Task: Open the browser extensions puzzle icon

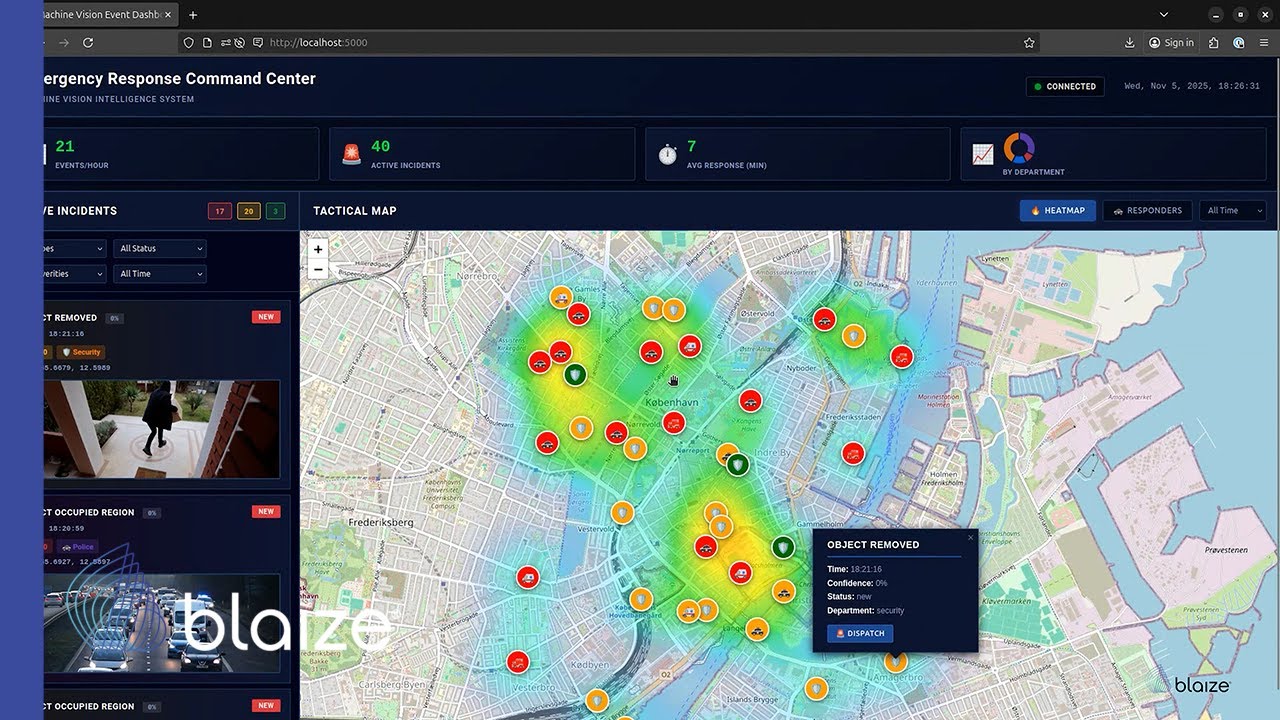Action: tap(1213, 43)
